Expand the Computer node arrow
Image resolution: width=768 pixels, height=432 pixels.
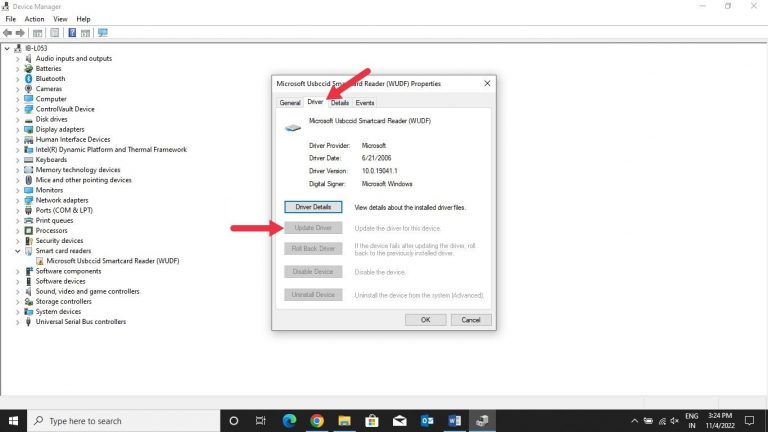[18, 99]
